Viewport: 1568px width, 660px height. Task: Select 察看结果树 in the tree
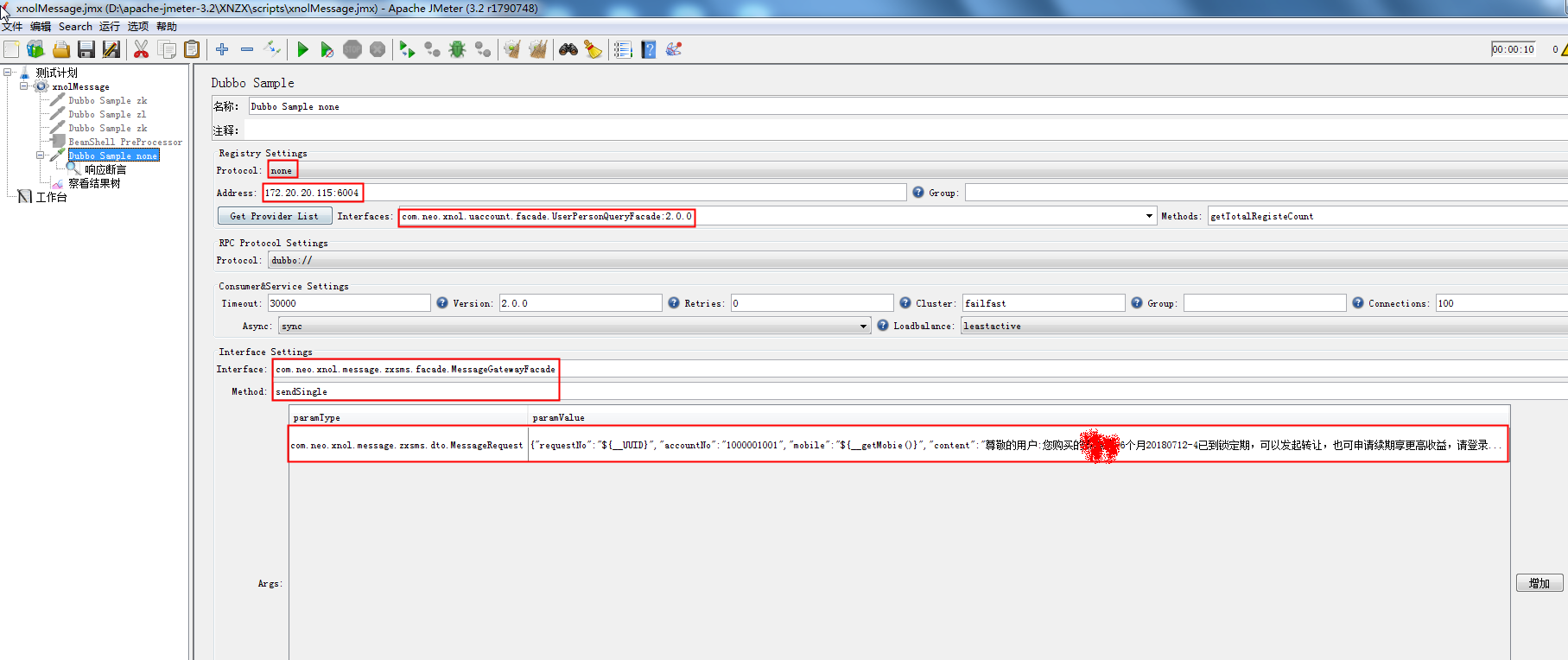(94, 183)
